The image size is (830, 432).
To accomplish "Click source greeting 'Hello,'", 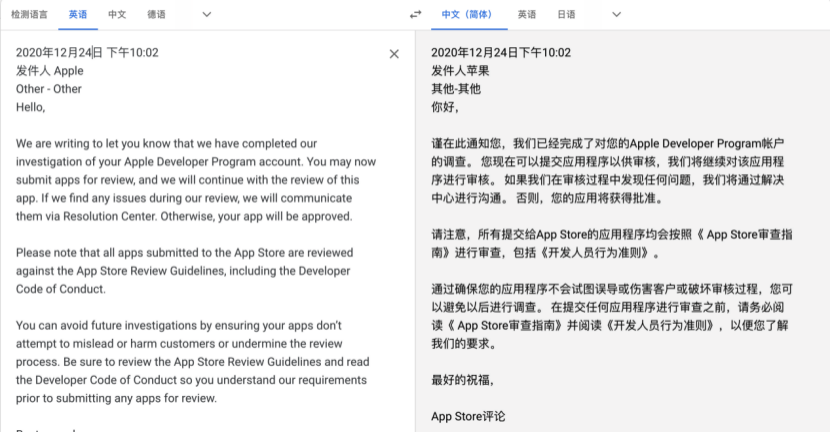I will click(31, 107).
